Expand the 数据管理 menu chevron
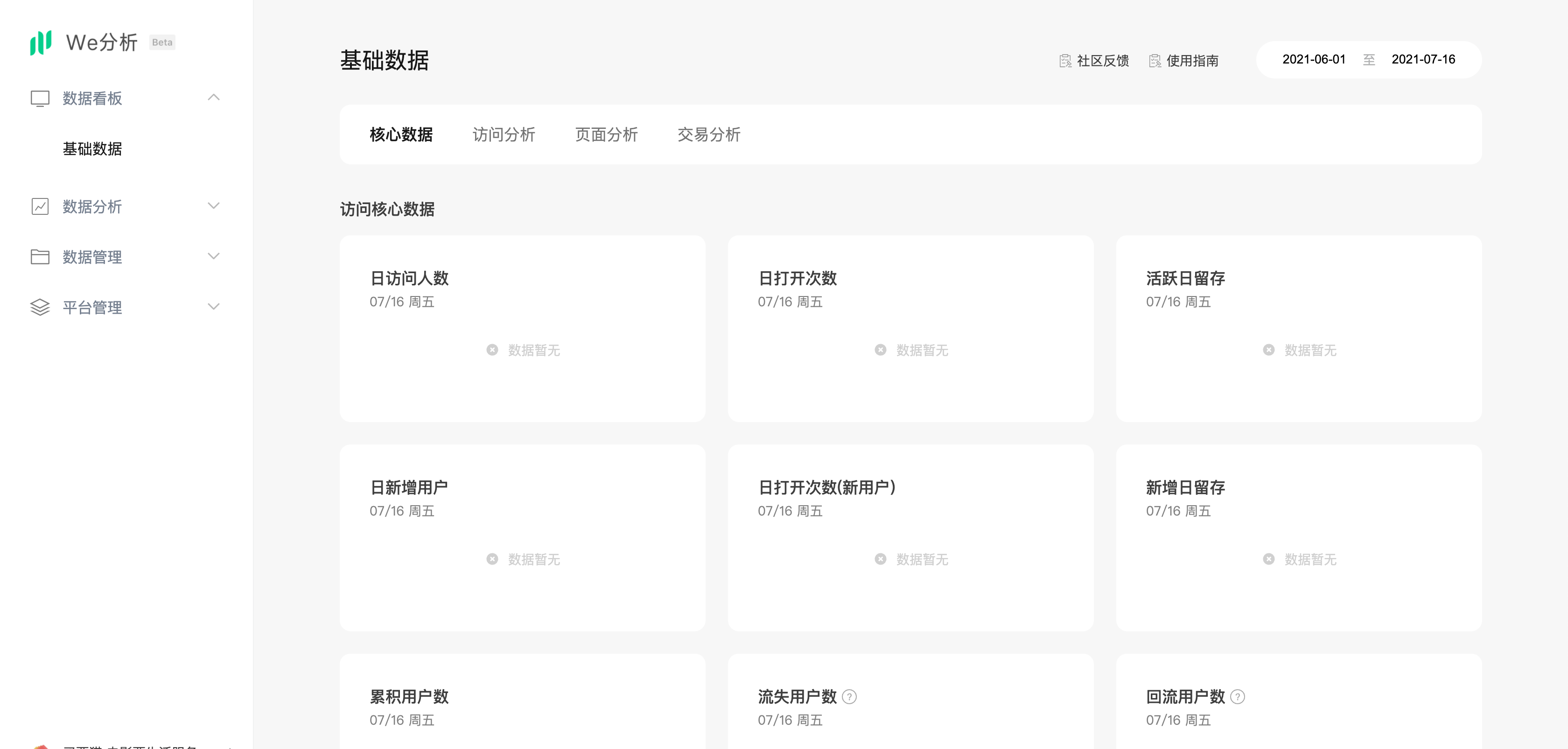Viewport: 1568px width, 749px height. pos(214,256)
